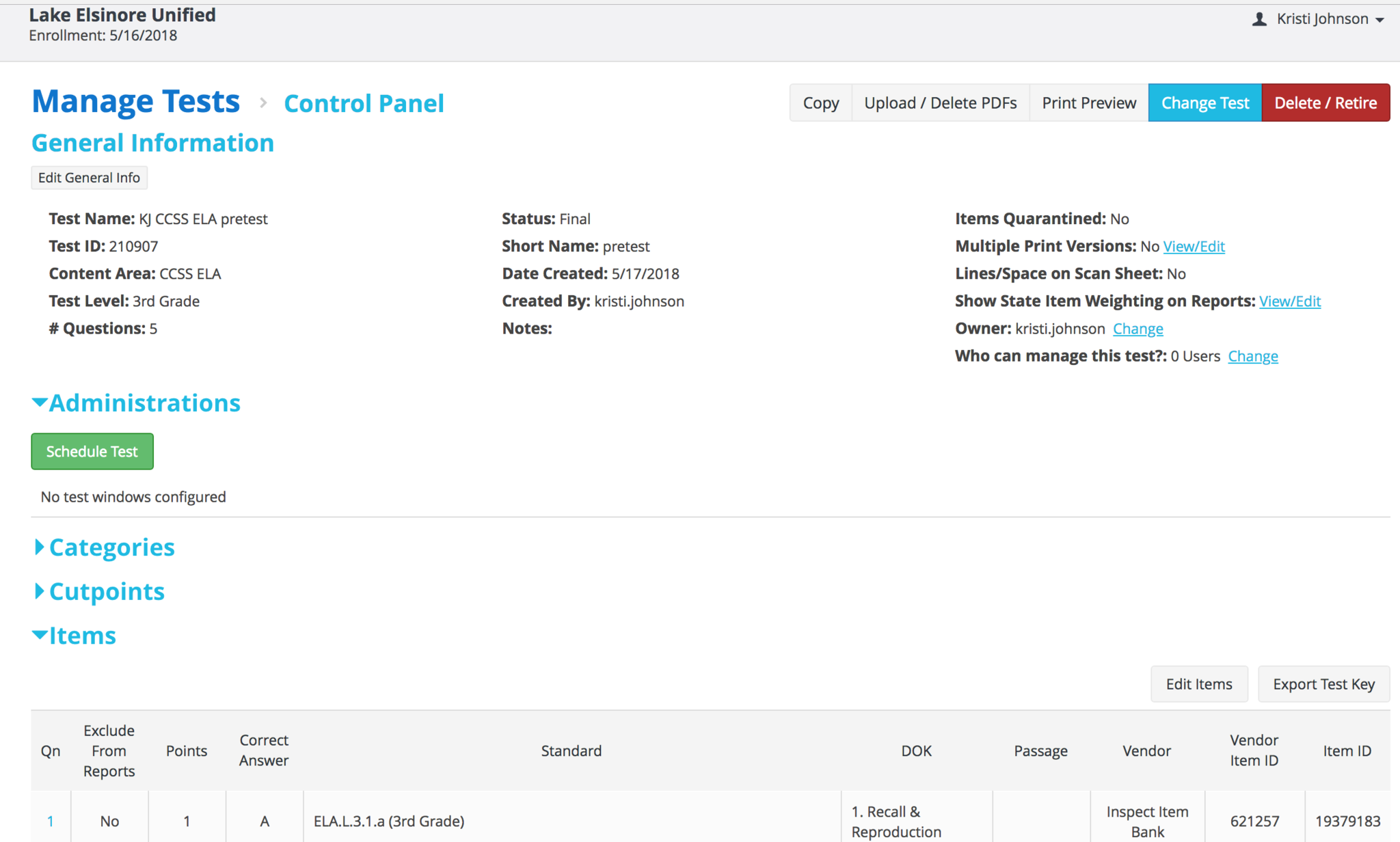The height and width of the screenshot is (842, 1400).
Task: Click the red Delete / Retire button
Action: 1325,103
